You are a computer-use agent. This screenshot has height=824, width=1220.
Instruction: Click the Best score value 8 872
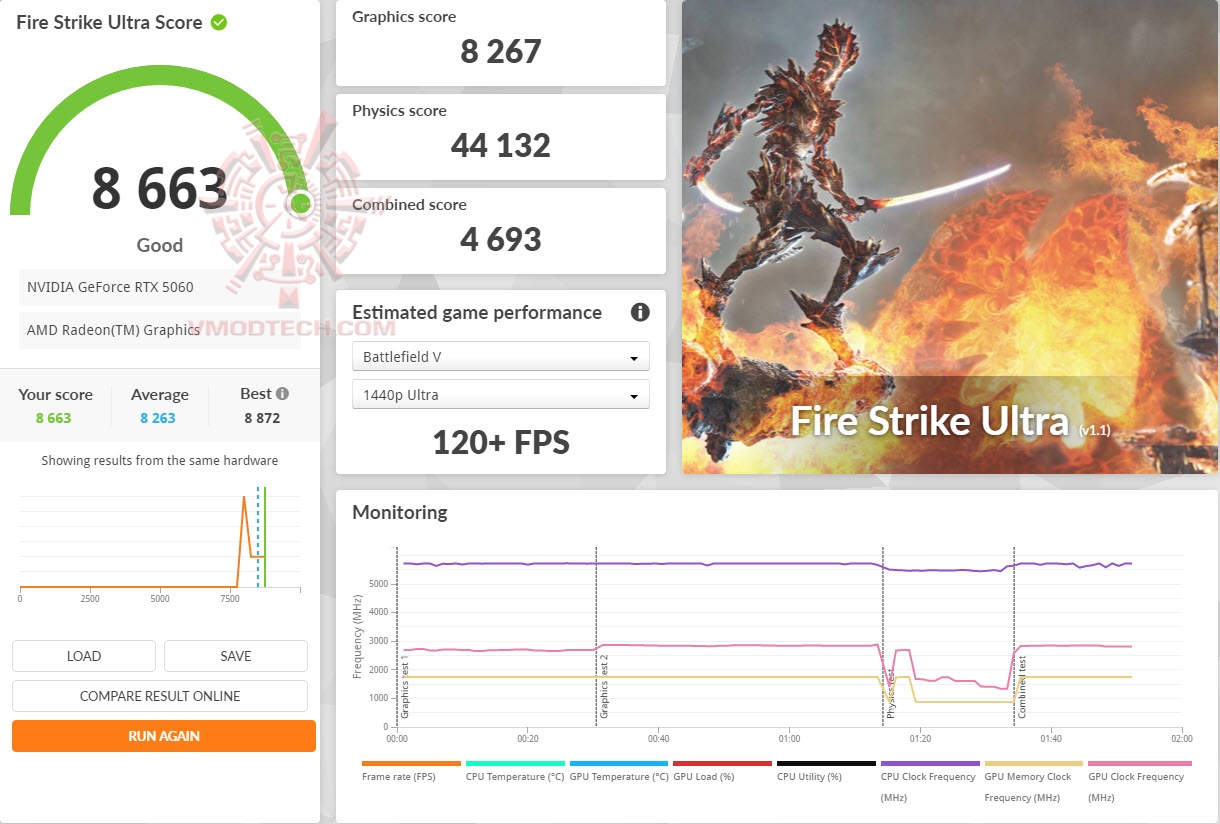262,418
